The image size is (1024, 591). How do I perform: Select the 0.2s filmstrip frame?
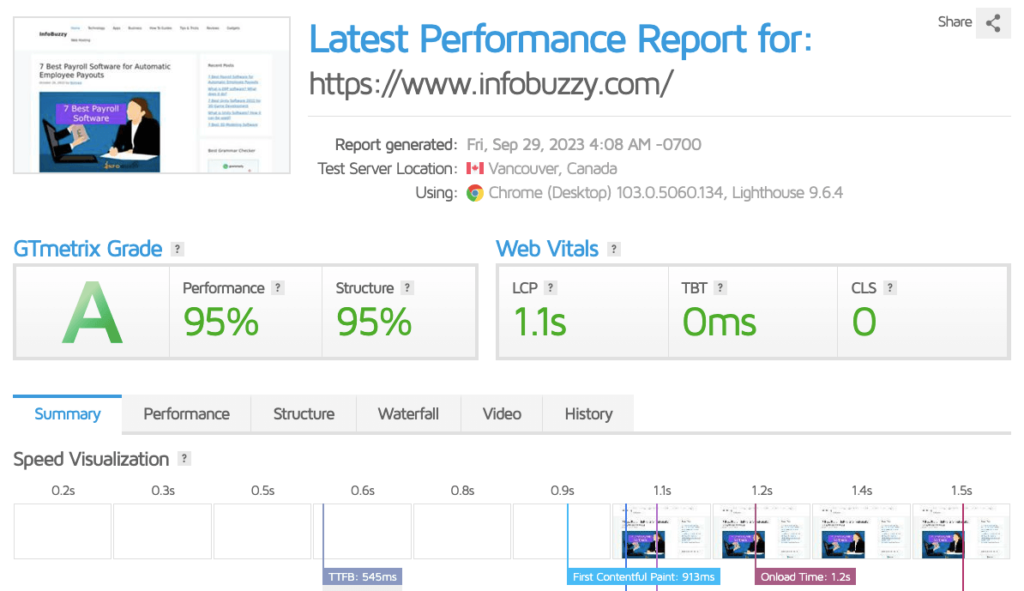coord(63,531)
